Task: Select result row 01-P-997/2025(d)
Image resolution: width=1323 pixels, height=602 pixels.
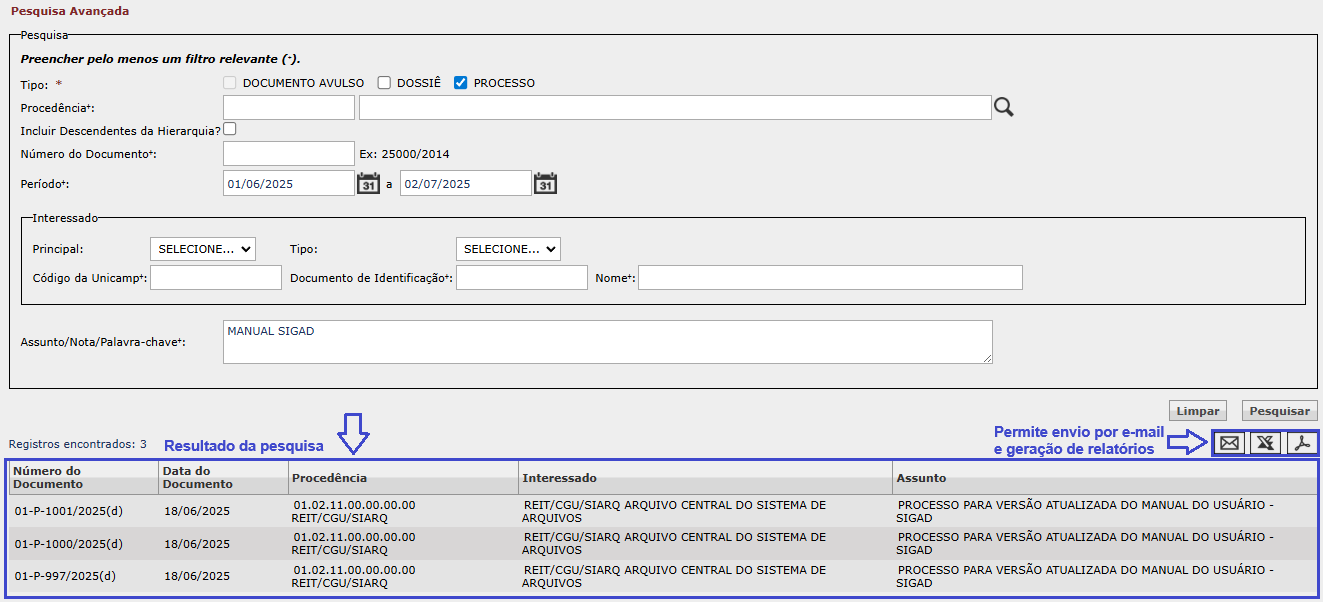Action: tap(65, 576)
